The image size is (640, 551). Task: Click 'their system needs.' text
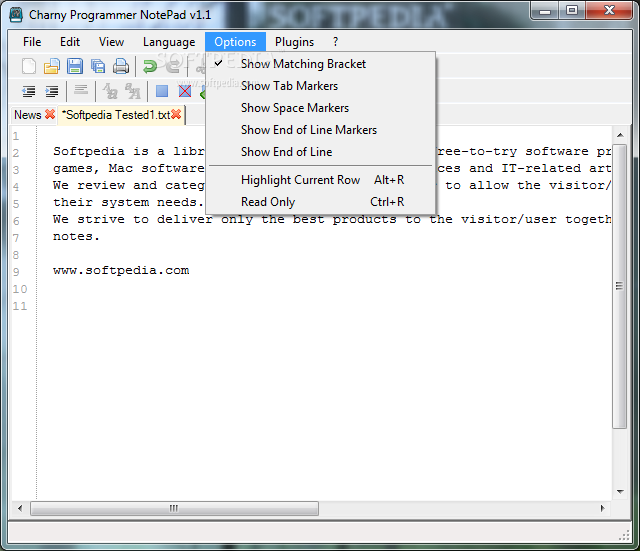click(128, 202)
